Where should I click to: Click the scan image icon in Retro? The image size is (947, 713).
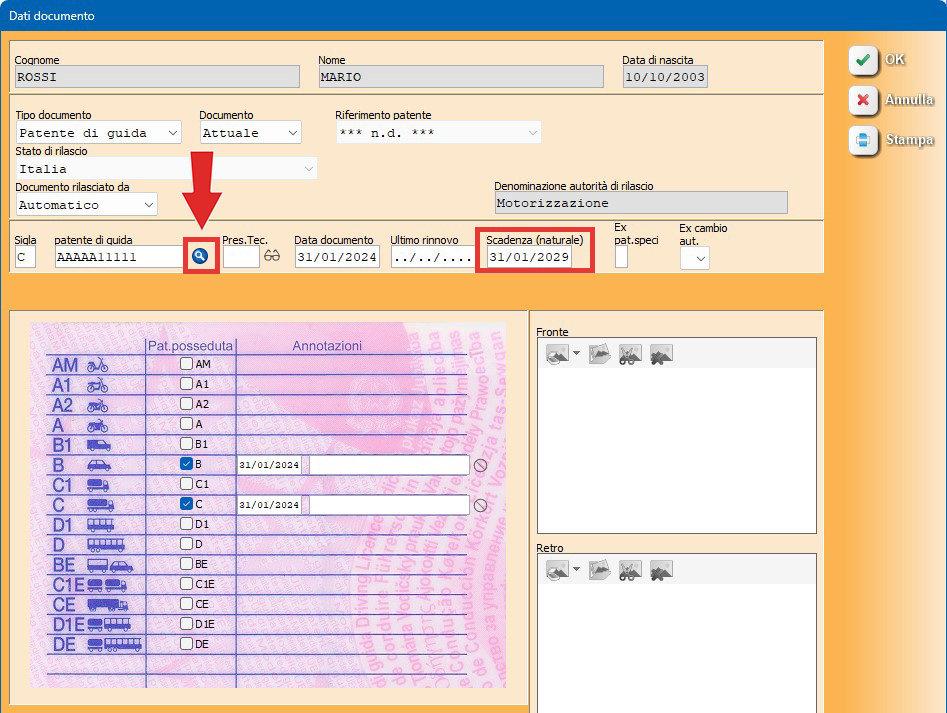[x=557, y=570]
